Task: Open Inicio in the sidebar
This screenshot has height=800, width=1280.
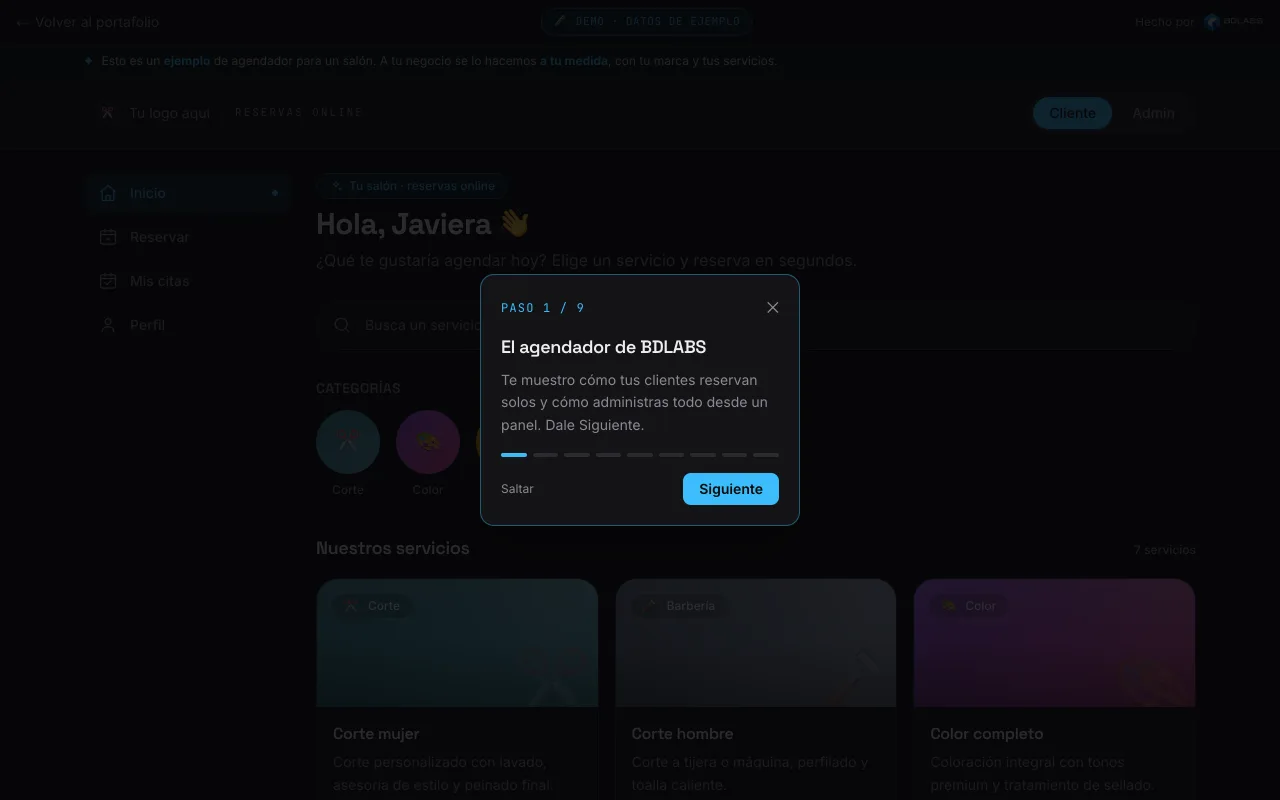Action: click(188, 193)
